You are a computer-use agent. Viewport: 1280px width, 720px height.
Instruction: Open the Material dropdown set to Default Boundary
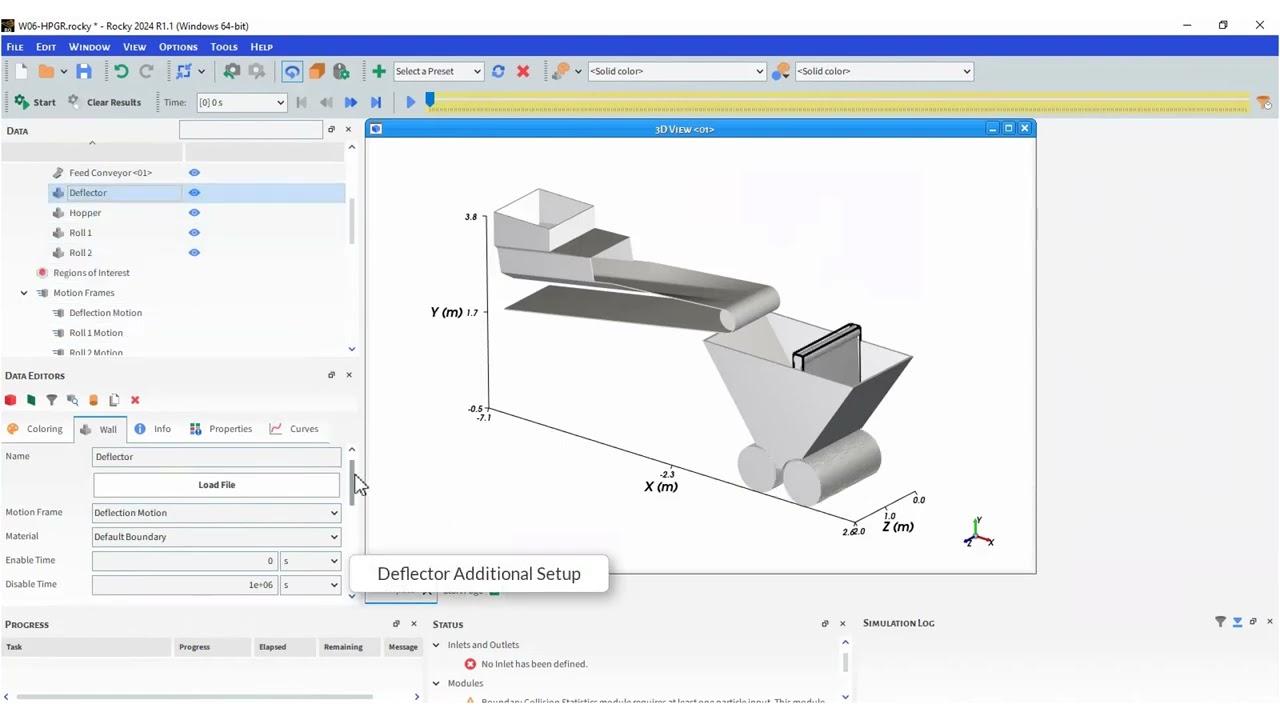click(x=216, y=537)
